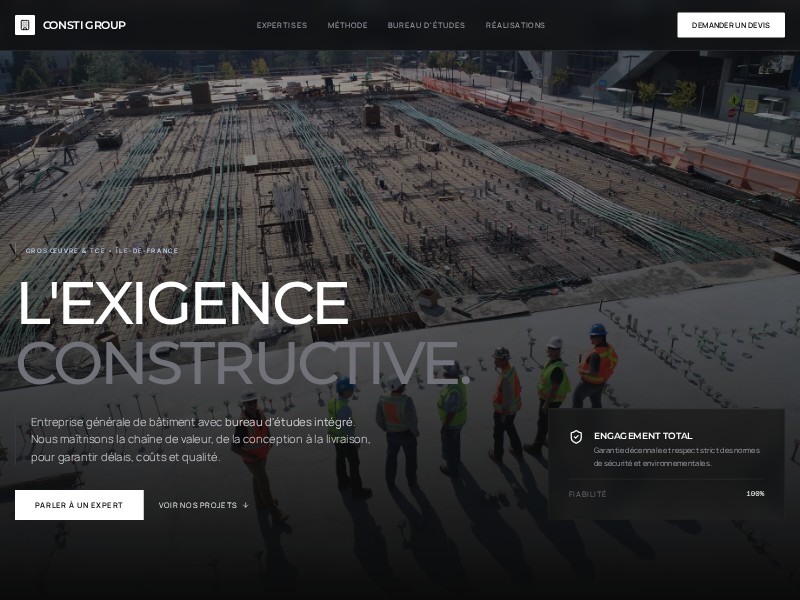Click the DEMANDER UN DEVIS button
800x600 pixels.
pos(730,25)
